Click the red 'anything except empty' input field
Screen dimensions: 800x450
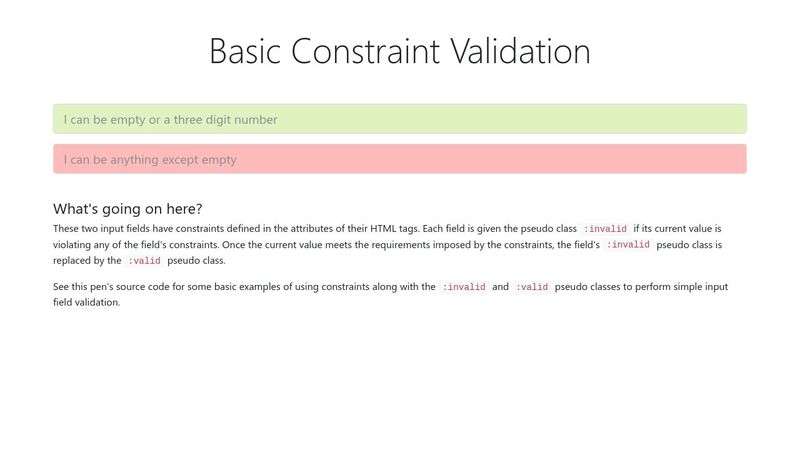[x=399, y=159]
